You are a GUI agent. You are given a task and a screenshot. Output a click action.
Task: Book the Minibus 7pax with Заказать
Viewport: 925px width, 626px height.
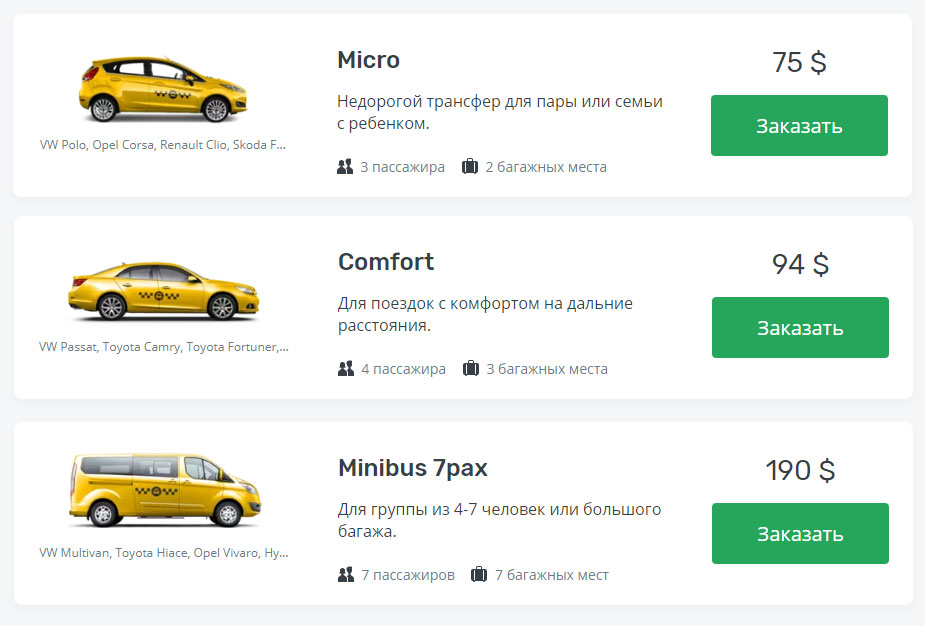(x=800, y=533)
